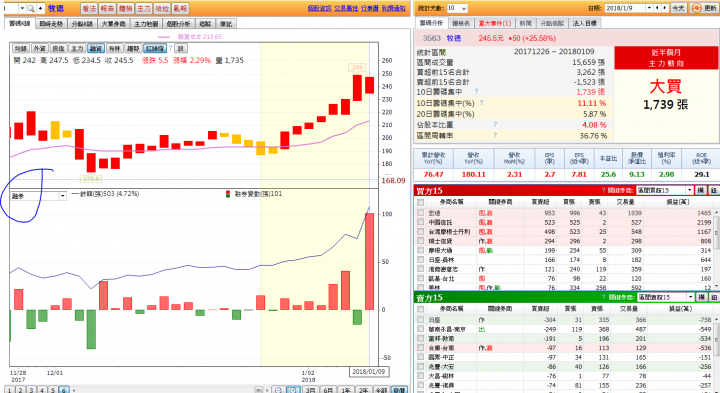Click the 設 settings button above chart
This screenshot has height=393, width=720.
(x=181, y=48)
